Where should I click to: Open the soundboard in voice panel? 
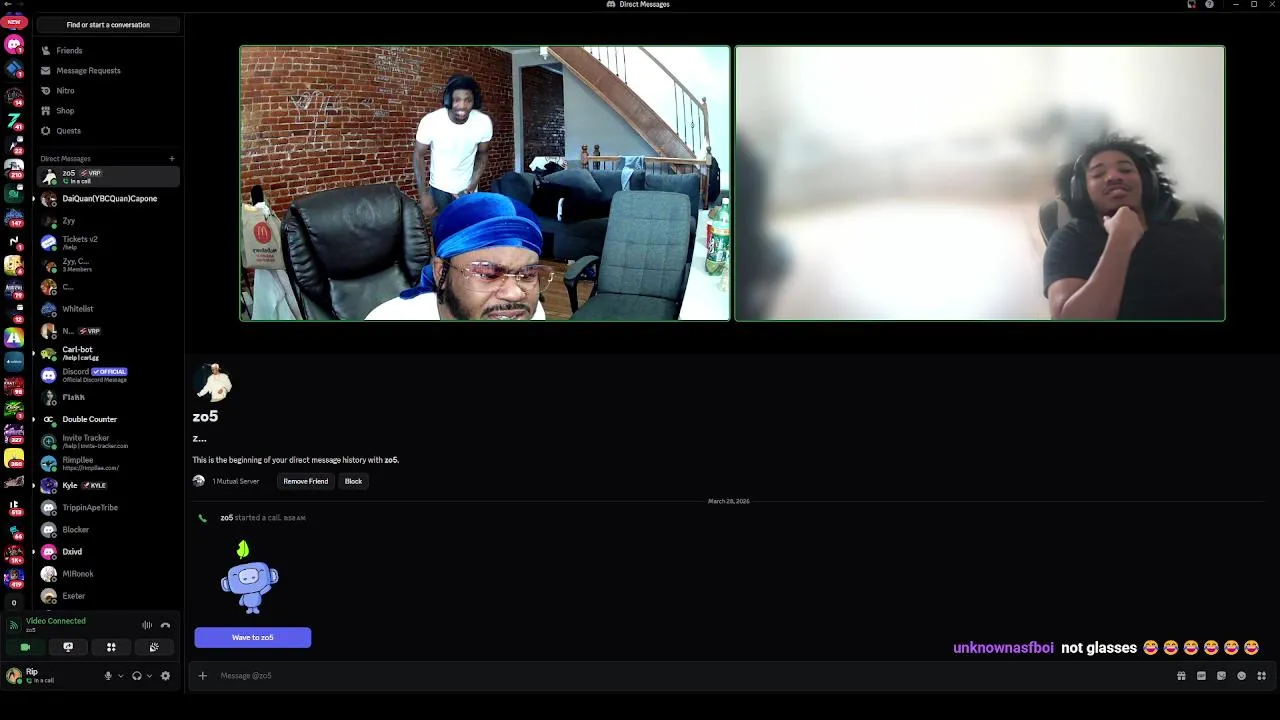(154, 647)
